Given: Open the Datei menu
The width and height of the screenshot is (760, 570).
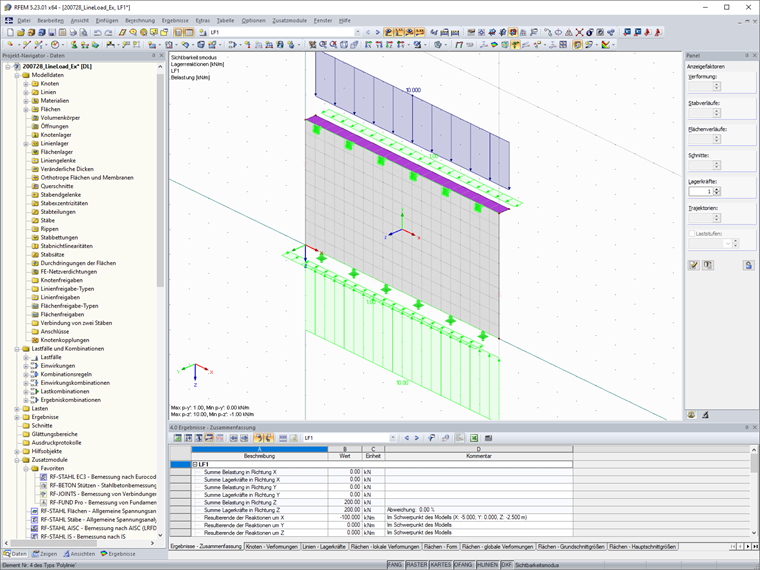Looking at the screenshot, I should point(24,21).
